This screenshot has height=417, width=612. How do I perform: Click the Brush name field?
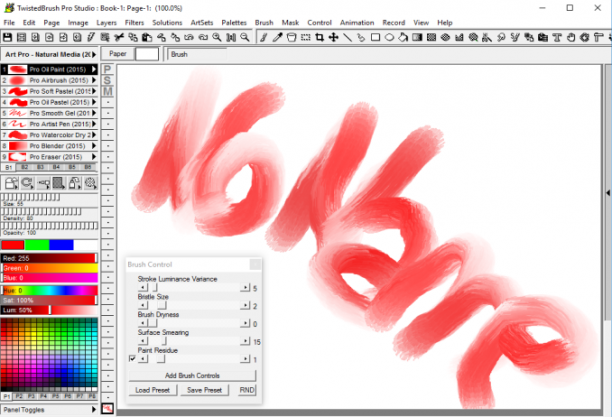tap(197, 54)
